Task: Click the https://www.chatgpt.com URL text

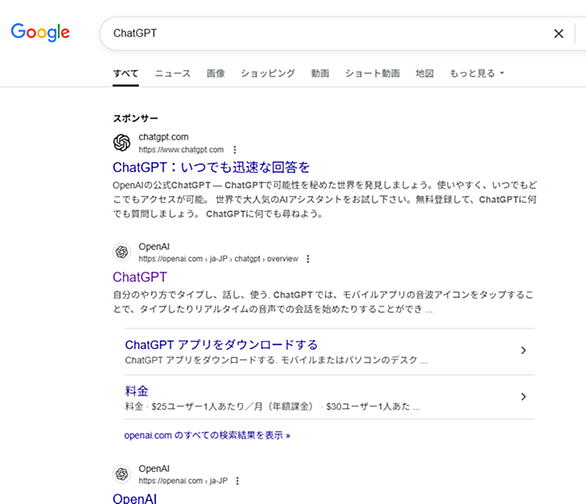Action: point(181,150)
